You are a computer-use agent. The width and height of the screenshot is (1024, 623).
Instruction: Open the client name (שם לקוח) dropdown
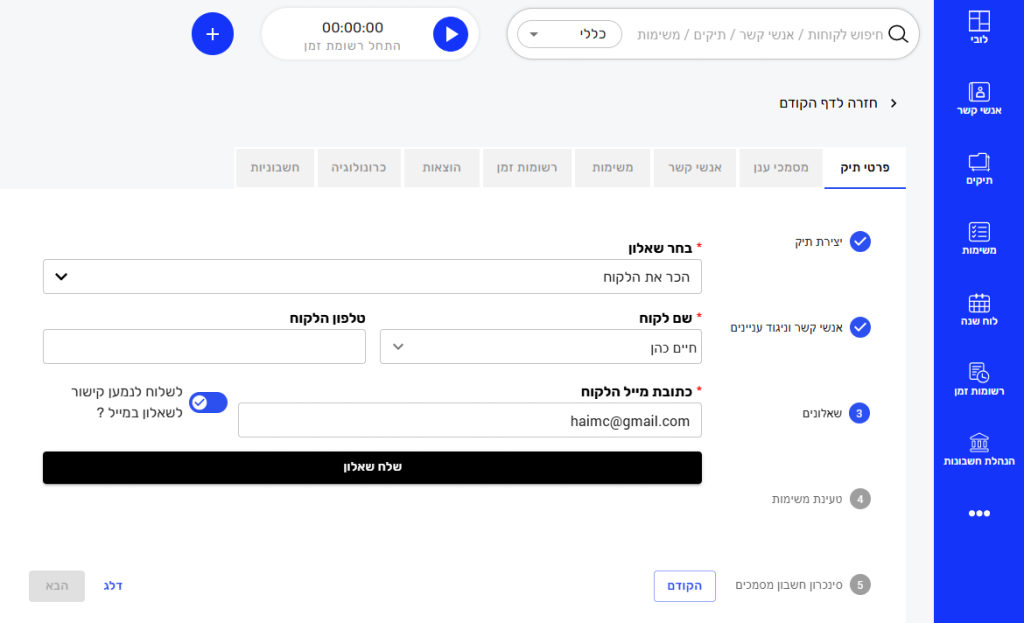pos(540,347)
